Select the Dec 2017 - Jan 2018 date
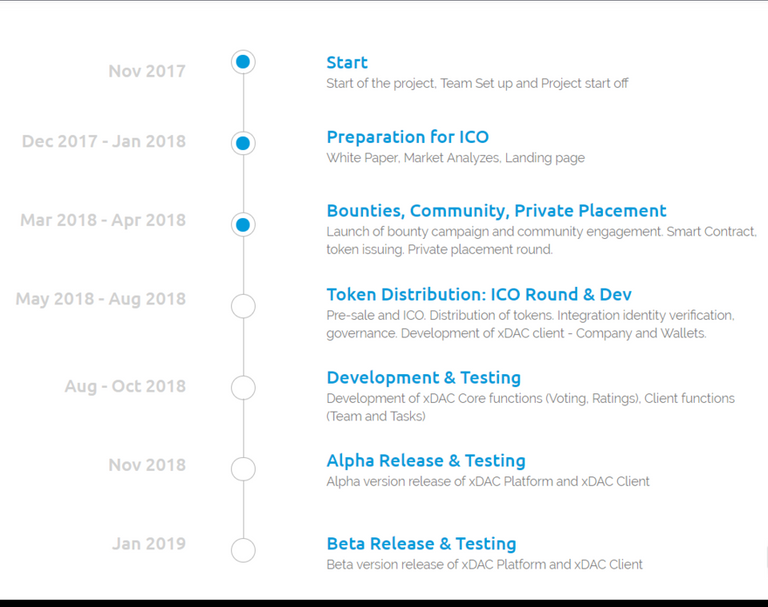The height and width of the screenshot is (607, 768). pyautogui.click(x=104, y=141)
